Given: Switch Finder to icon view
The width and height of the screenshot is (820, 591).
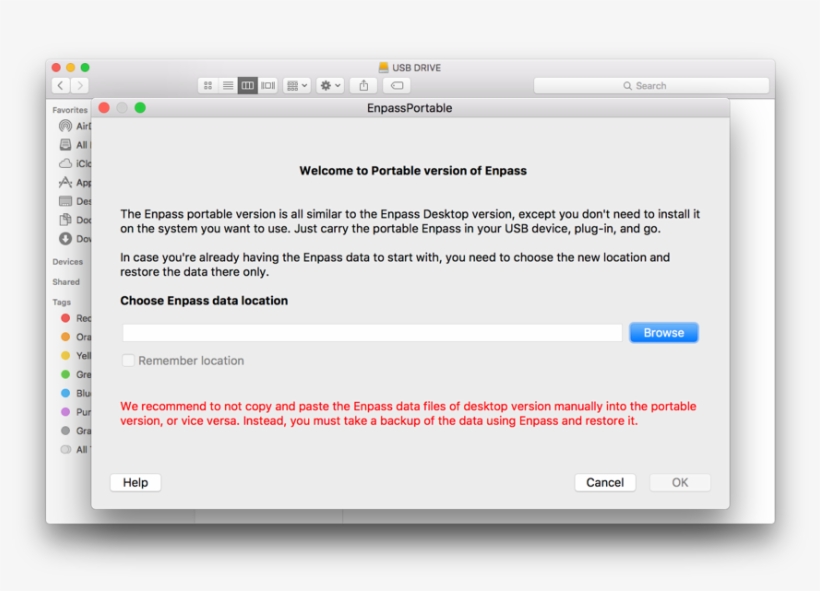Looking at the screenshot, I should click(208, 86).
